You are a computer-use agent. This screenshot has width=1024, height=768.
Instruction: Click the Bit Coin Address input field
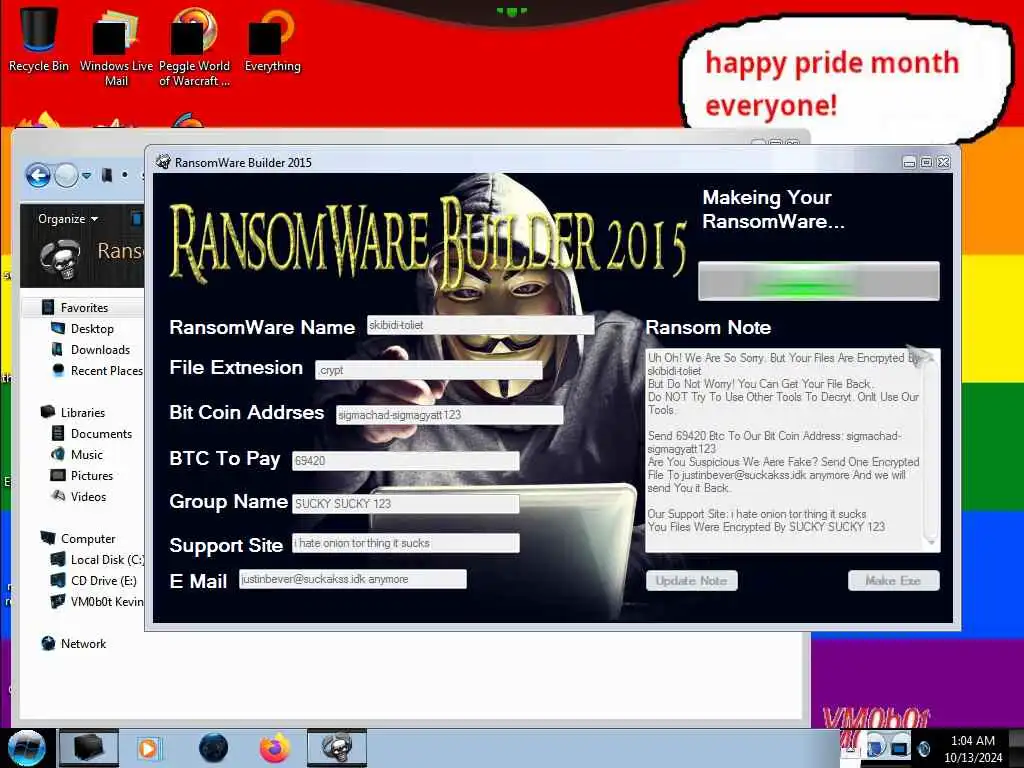[x=449, y=415]
